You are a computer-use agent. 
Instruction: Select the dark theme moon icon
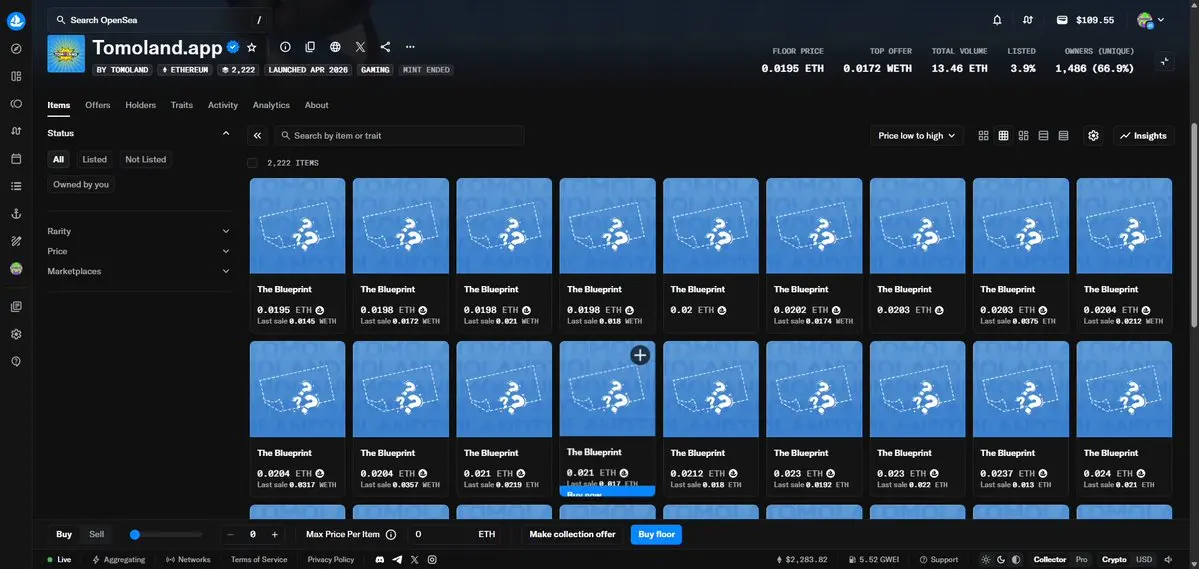(1002, 560)
